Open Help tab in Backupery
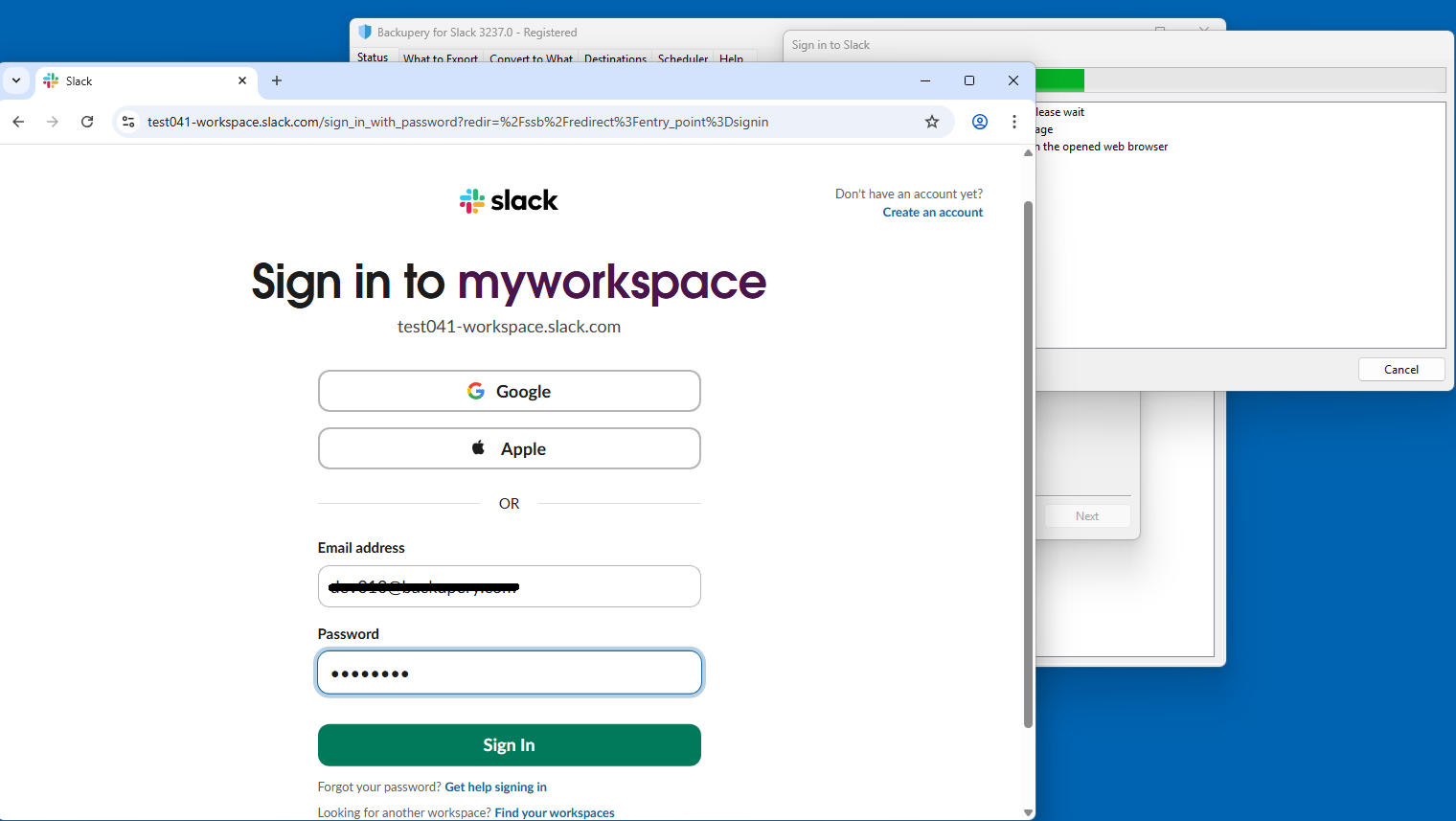The height and width of the screenshot is (821, 1456). [732, 58]
